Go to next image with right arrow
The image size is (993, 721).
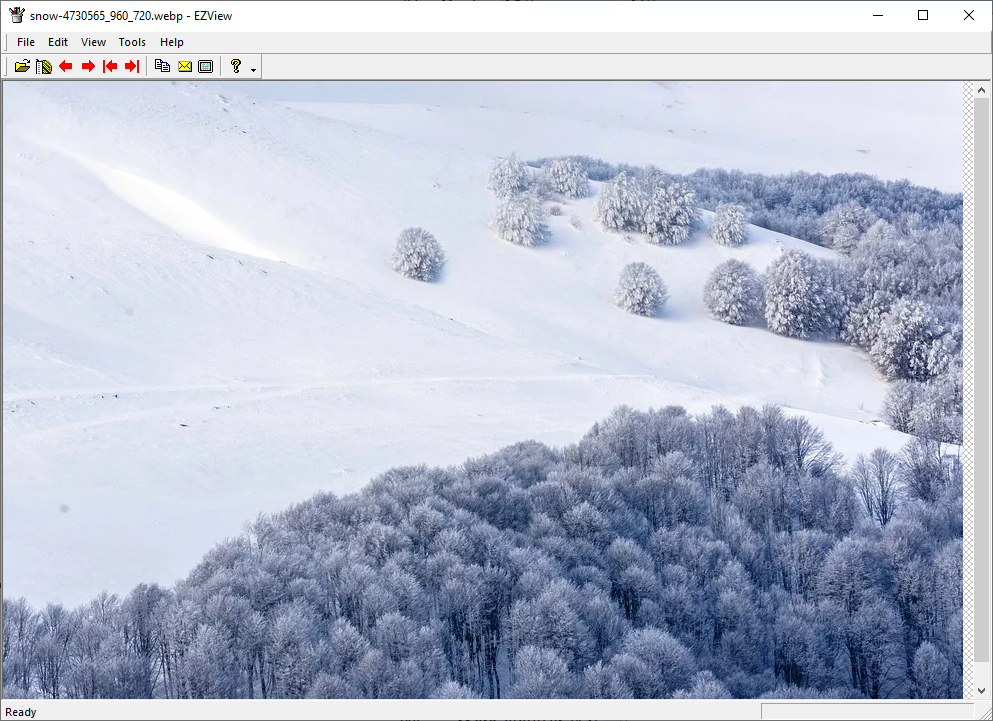[x=88, y=66]
